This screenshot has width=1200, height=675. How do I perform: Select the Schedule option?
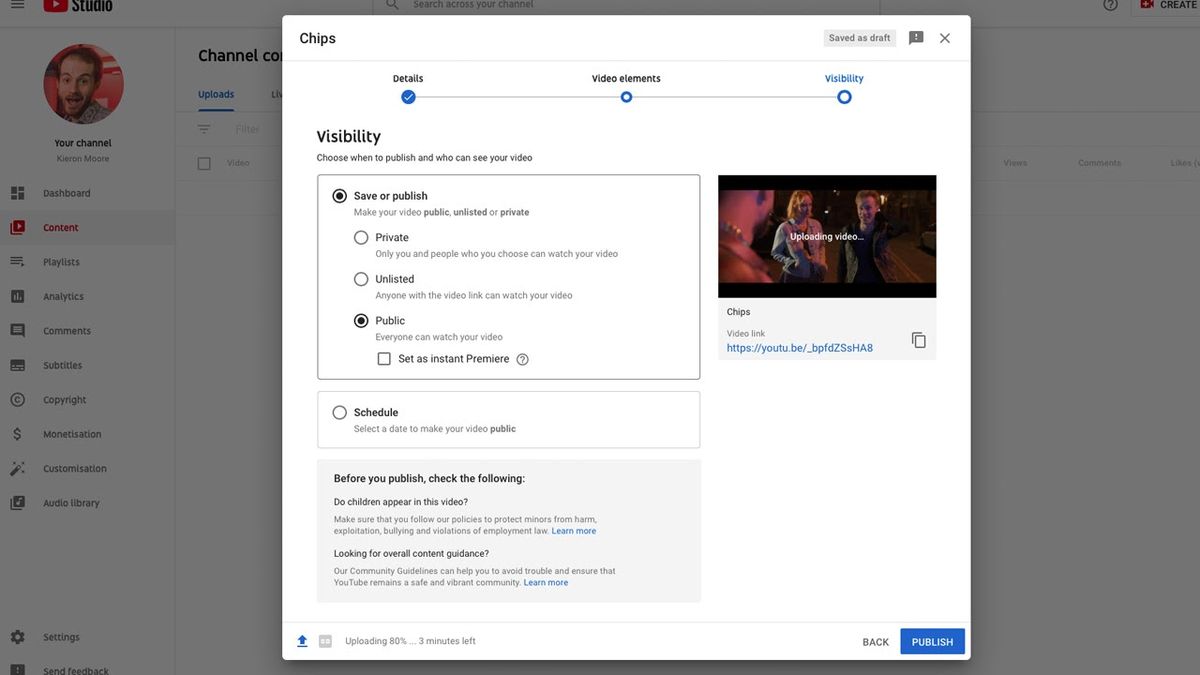pos(339,411)
